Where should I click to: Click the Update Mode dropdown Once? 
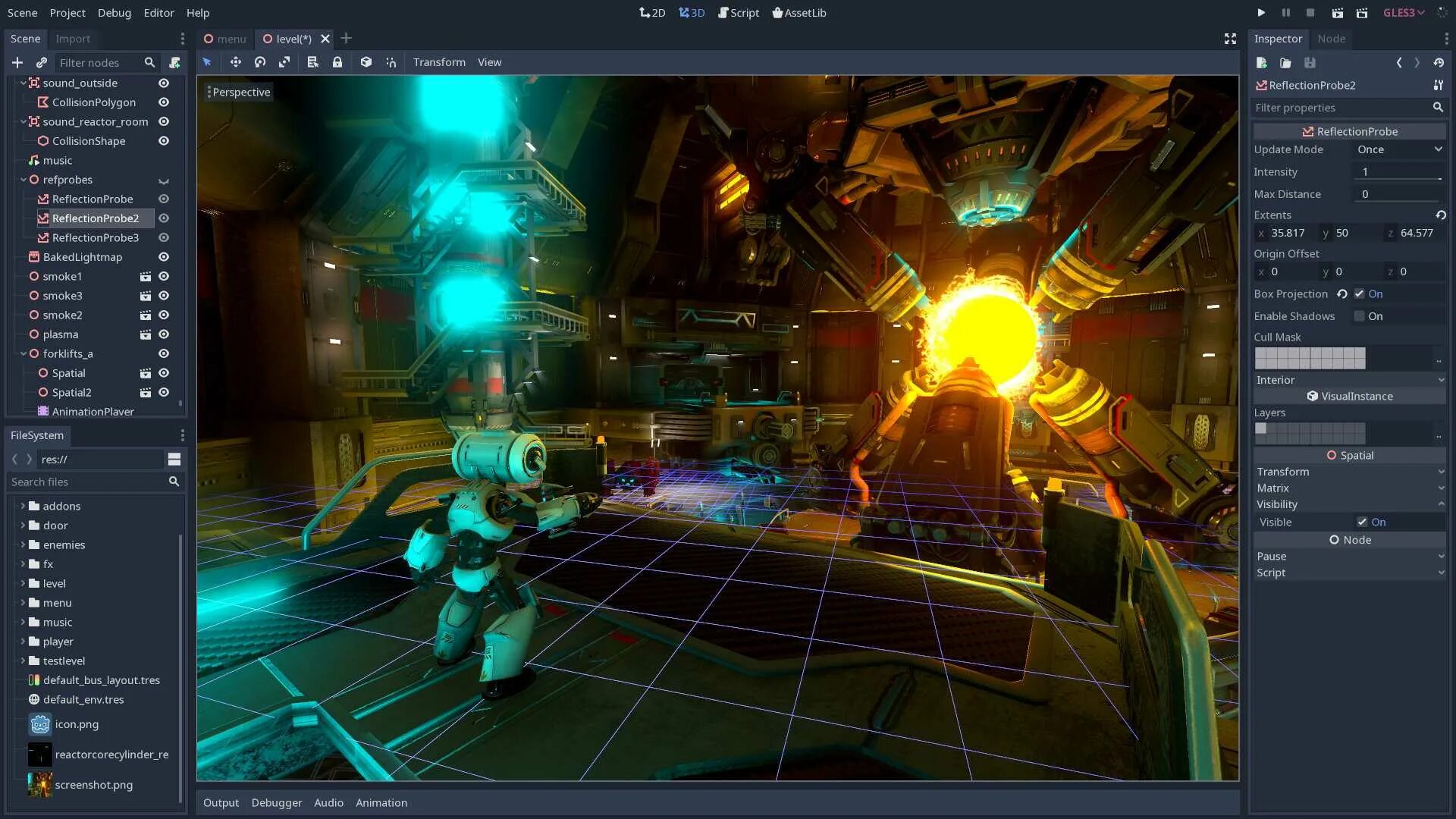[x=1397, y=149]
